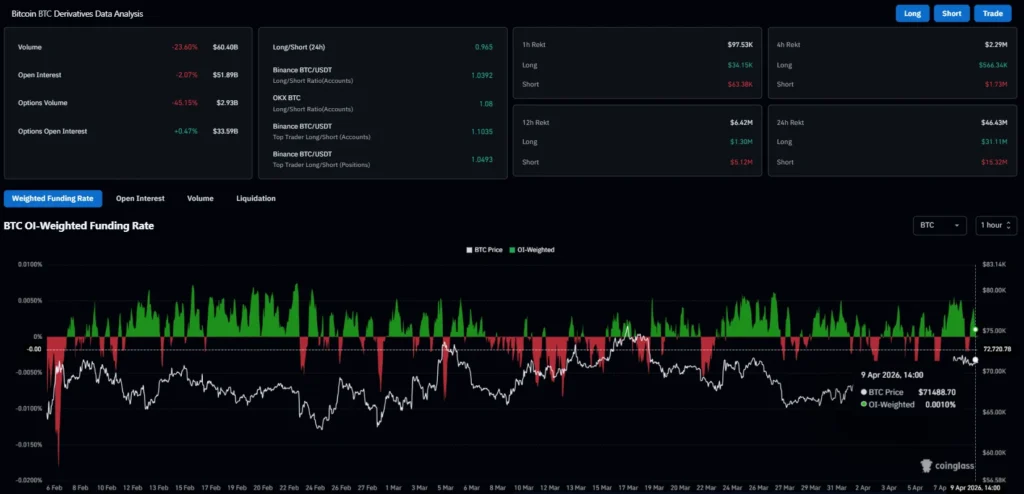Select the Weighted Funding Rate tab

(53, 198)
